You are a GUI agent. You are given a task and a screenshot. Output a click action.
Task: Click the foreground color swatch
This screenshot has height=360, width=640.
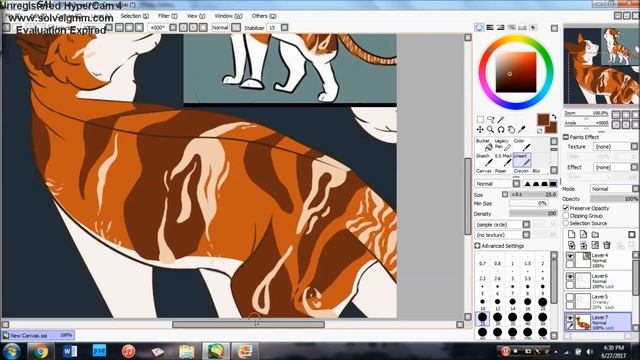pyautogui.click(x=543, y=120)
